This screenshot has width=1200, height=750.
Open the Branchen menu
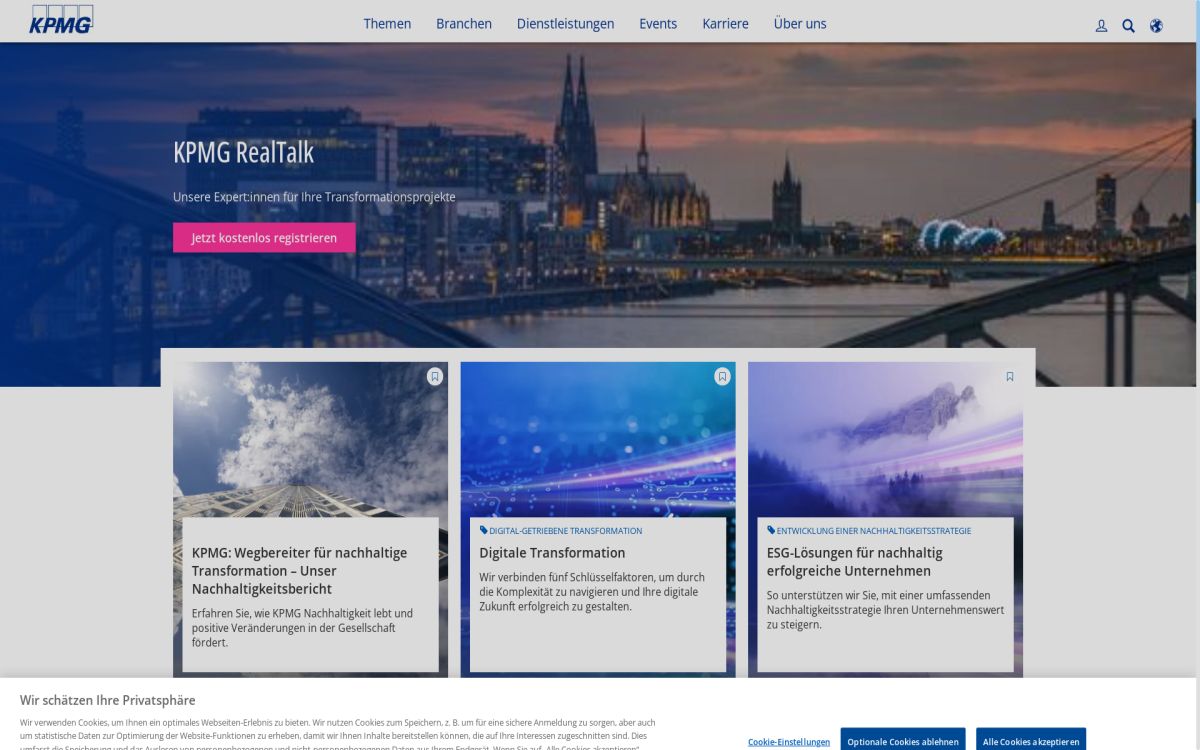pos(464,23)
